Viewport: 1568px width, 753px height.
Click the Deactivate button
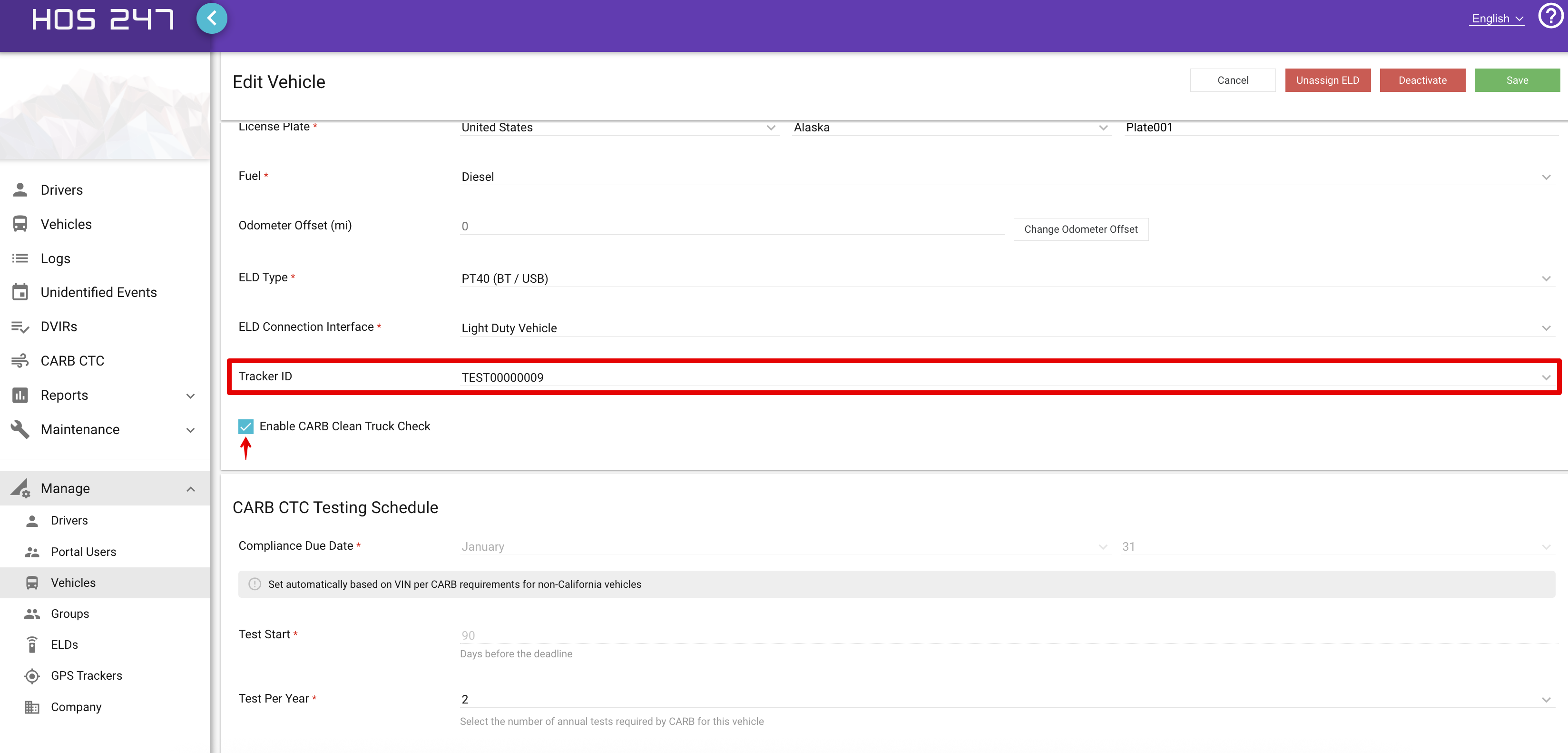[x=1422, y=80]
